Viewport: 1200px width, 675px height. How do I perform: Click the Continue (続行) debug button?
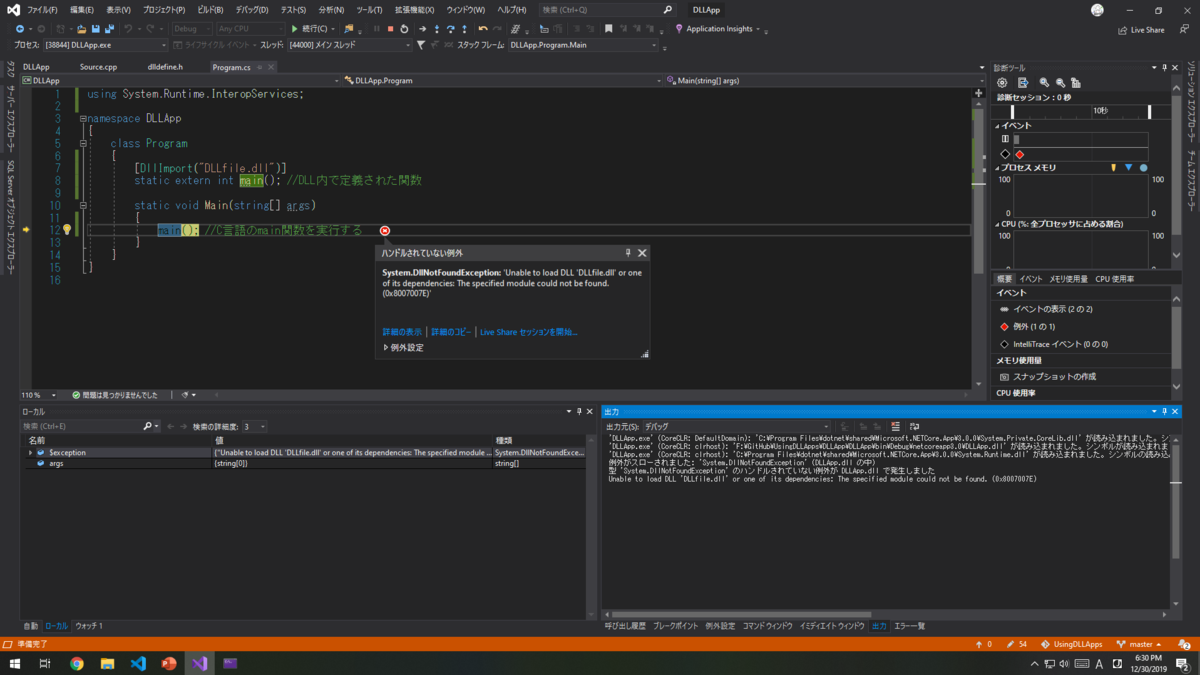[x=311, y=28]
